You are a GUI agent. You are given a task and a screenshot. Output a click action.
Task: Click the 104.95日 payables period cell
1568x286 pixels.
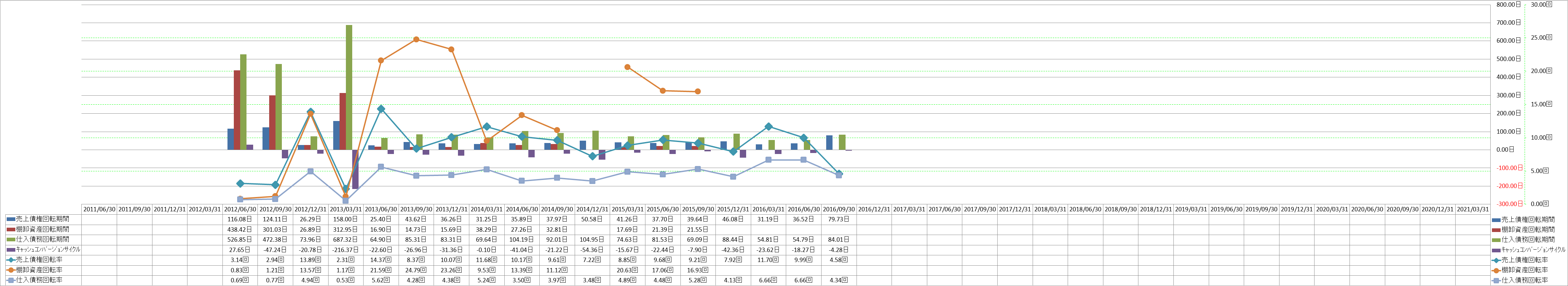(x=592, y=240)
